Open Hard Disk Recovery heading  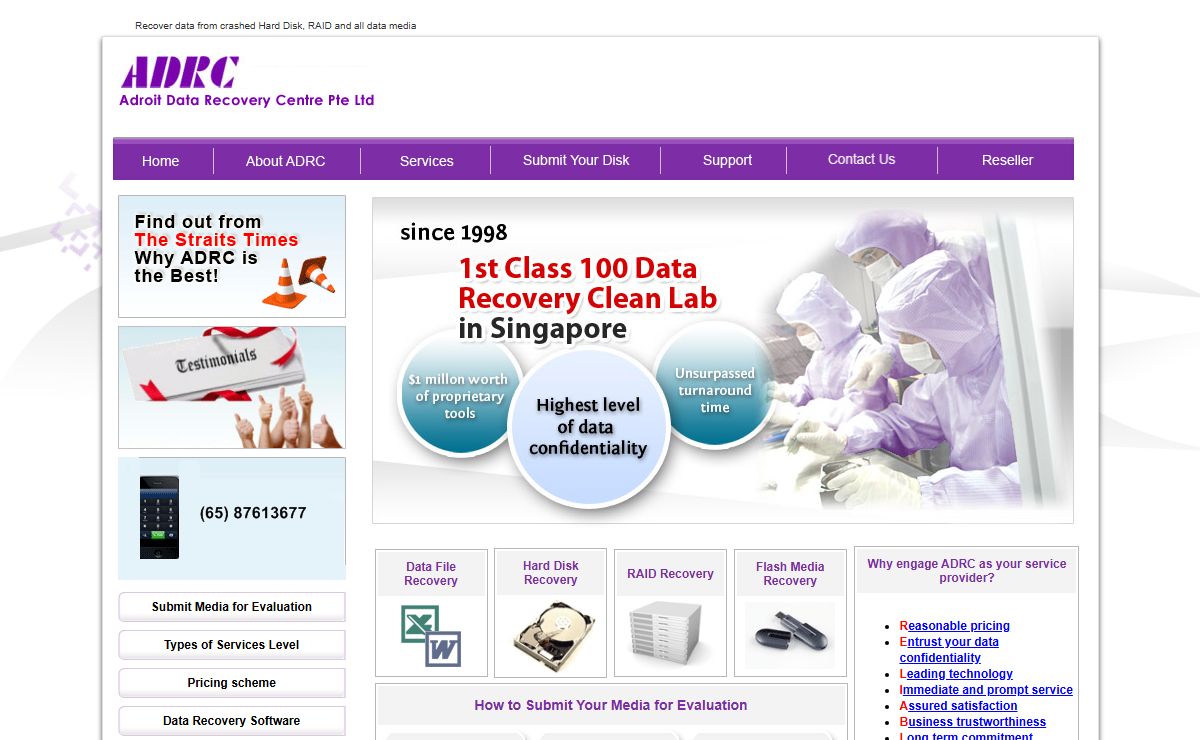pyautogui.click(x=551, y=573)
